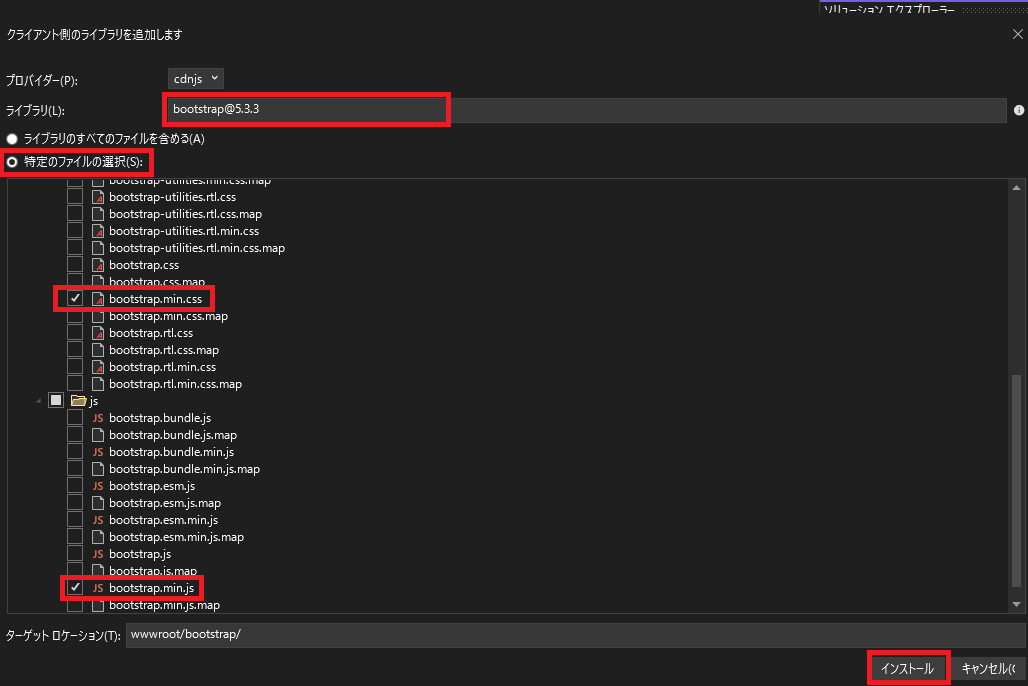Click the js folder icon
The height and width of the screenshot is (686, 1028).
coord(79,401)
